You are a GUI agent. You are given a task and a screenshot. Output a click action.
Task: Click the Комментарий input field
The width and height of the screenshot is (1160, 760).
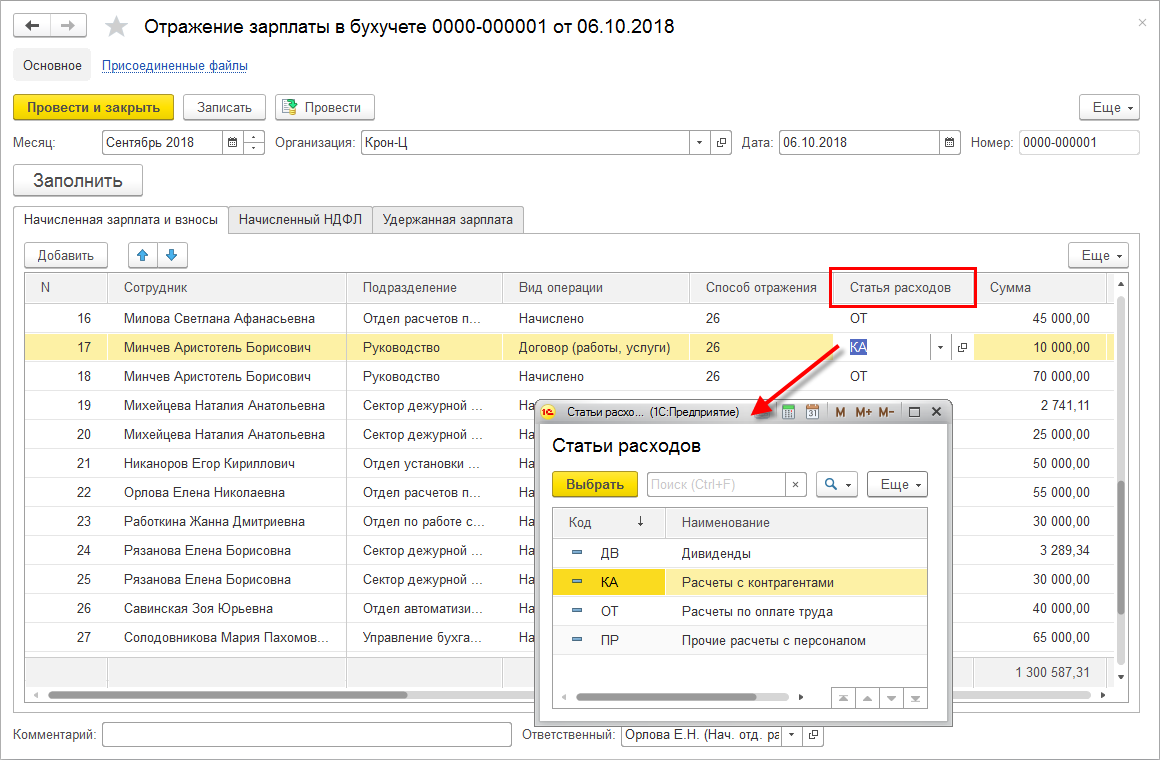point(307,735)
